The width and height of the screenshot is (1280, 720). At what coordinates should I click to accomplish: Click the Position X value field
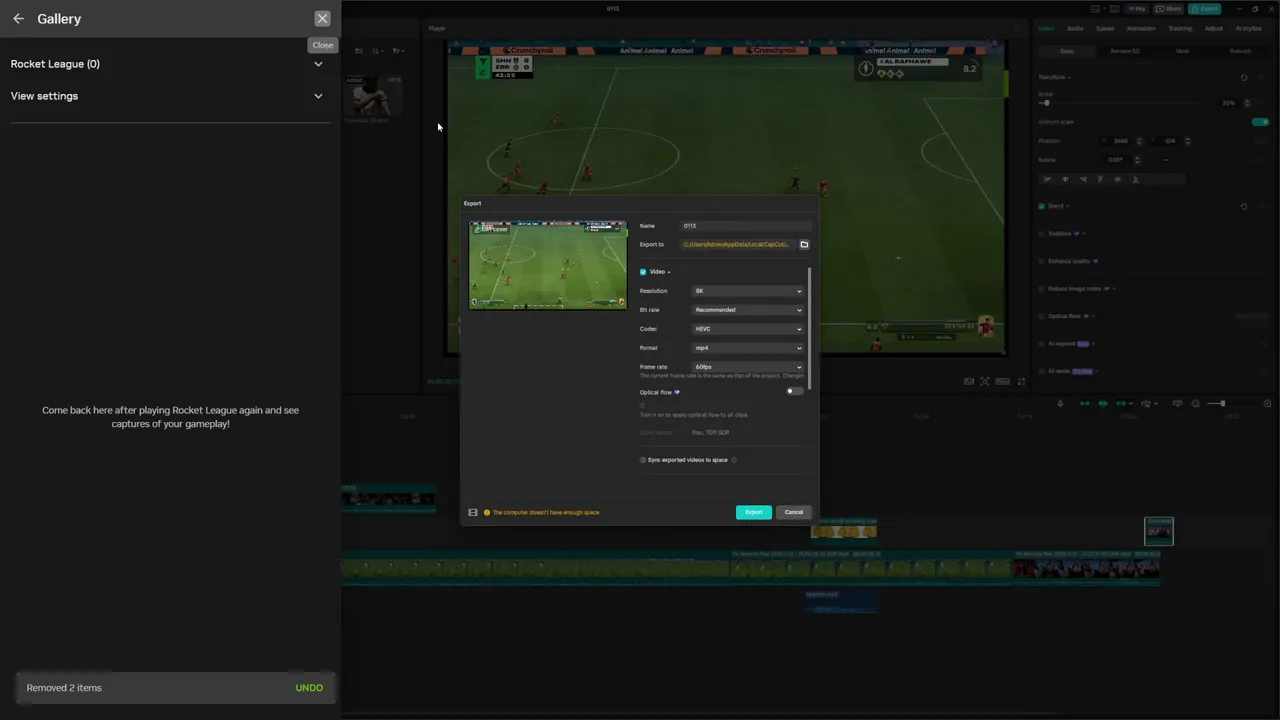pyautogui.click(x=1122, y=141)
